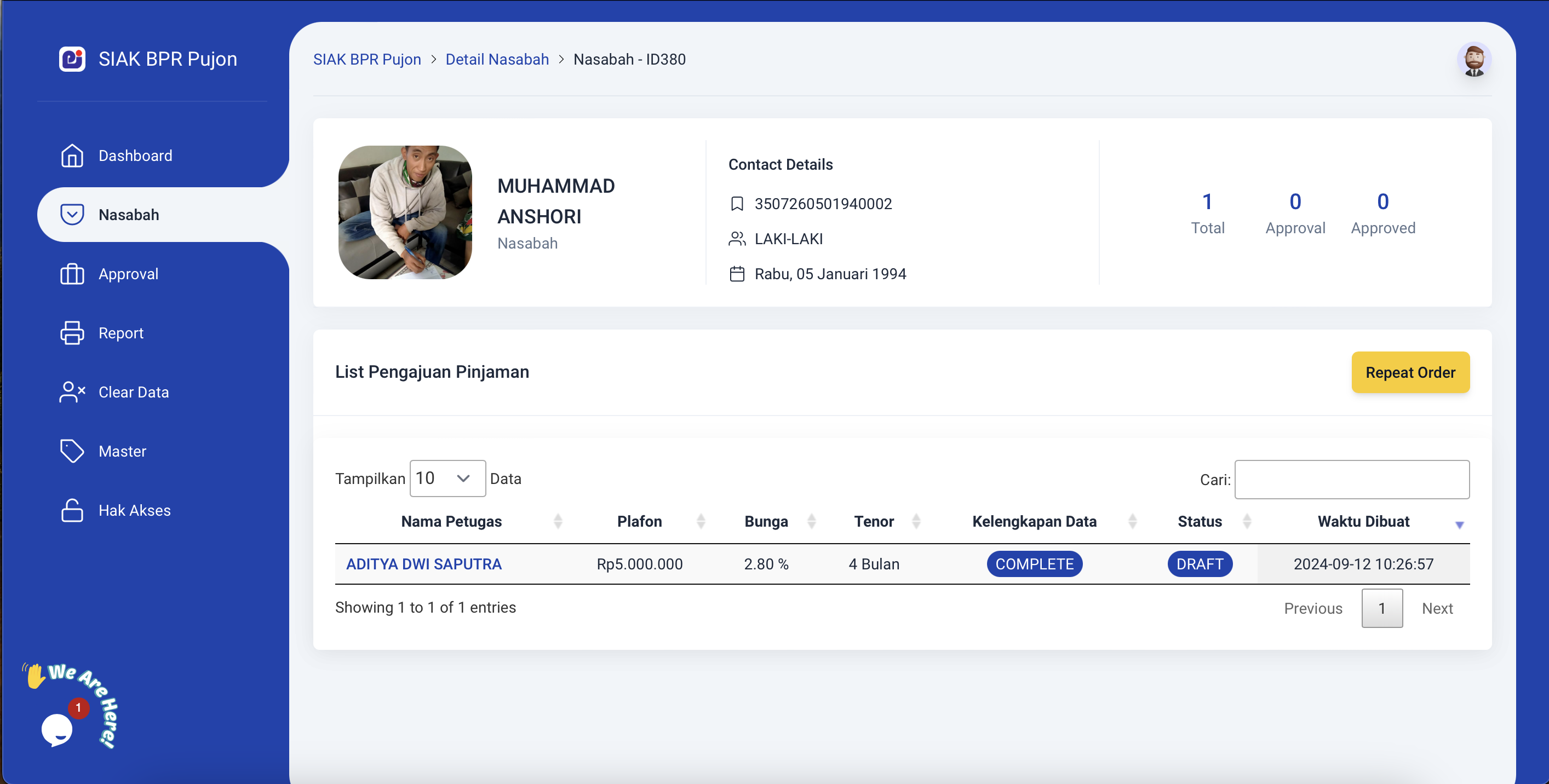Sort table by Waktu Dibuat column

point(1363,521)
